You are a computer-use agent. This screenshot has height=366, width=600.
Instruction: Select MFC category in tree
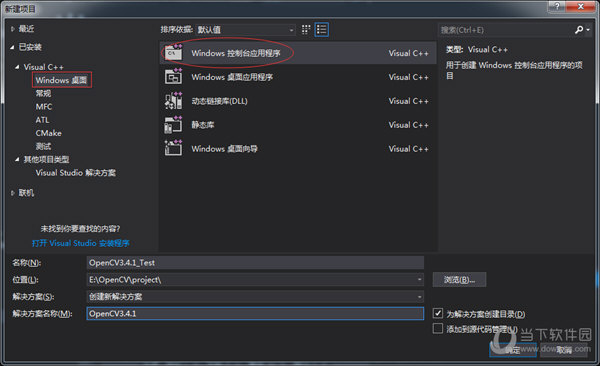click(x=44, y=107)
